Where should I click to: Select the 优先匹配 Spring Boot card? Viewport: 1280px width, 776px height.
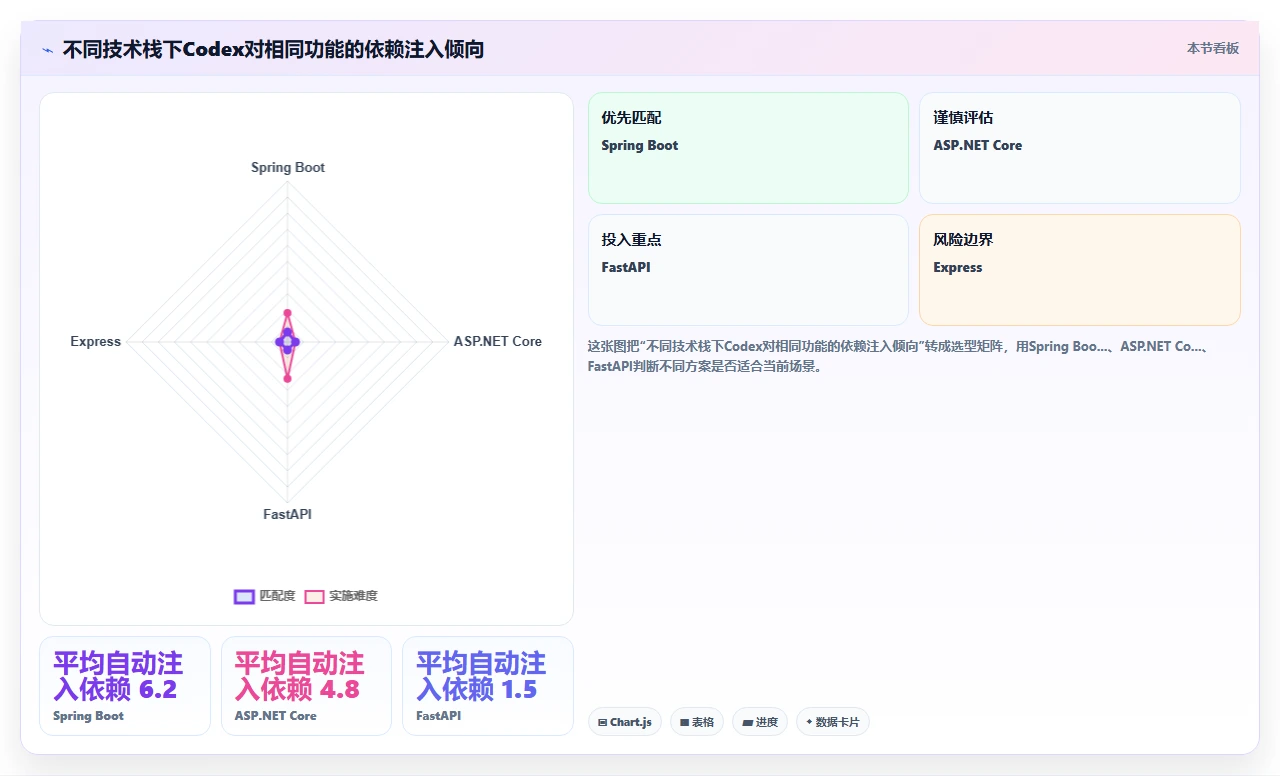pyautogui.click(x=748, y=148)
